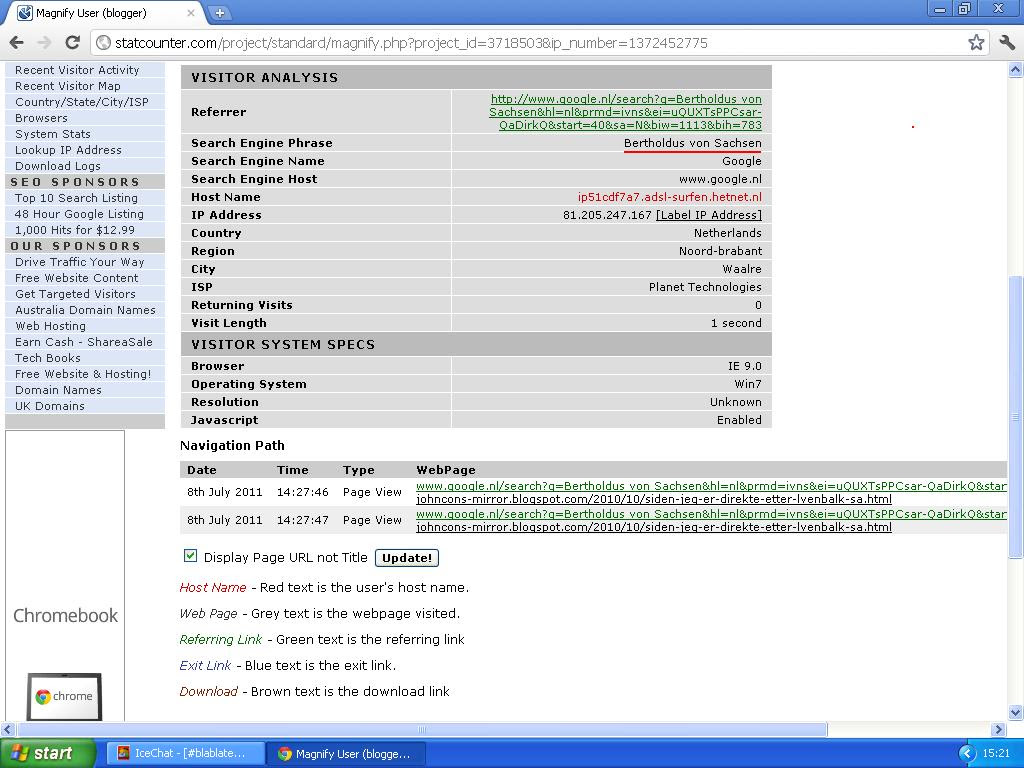Click the host name ip51cdf7a7.adsl-surfen.hetnet.nl
This screenshot has width=1024, height=768.
[x=669, y=197]
